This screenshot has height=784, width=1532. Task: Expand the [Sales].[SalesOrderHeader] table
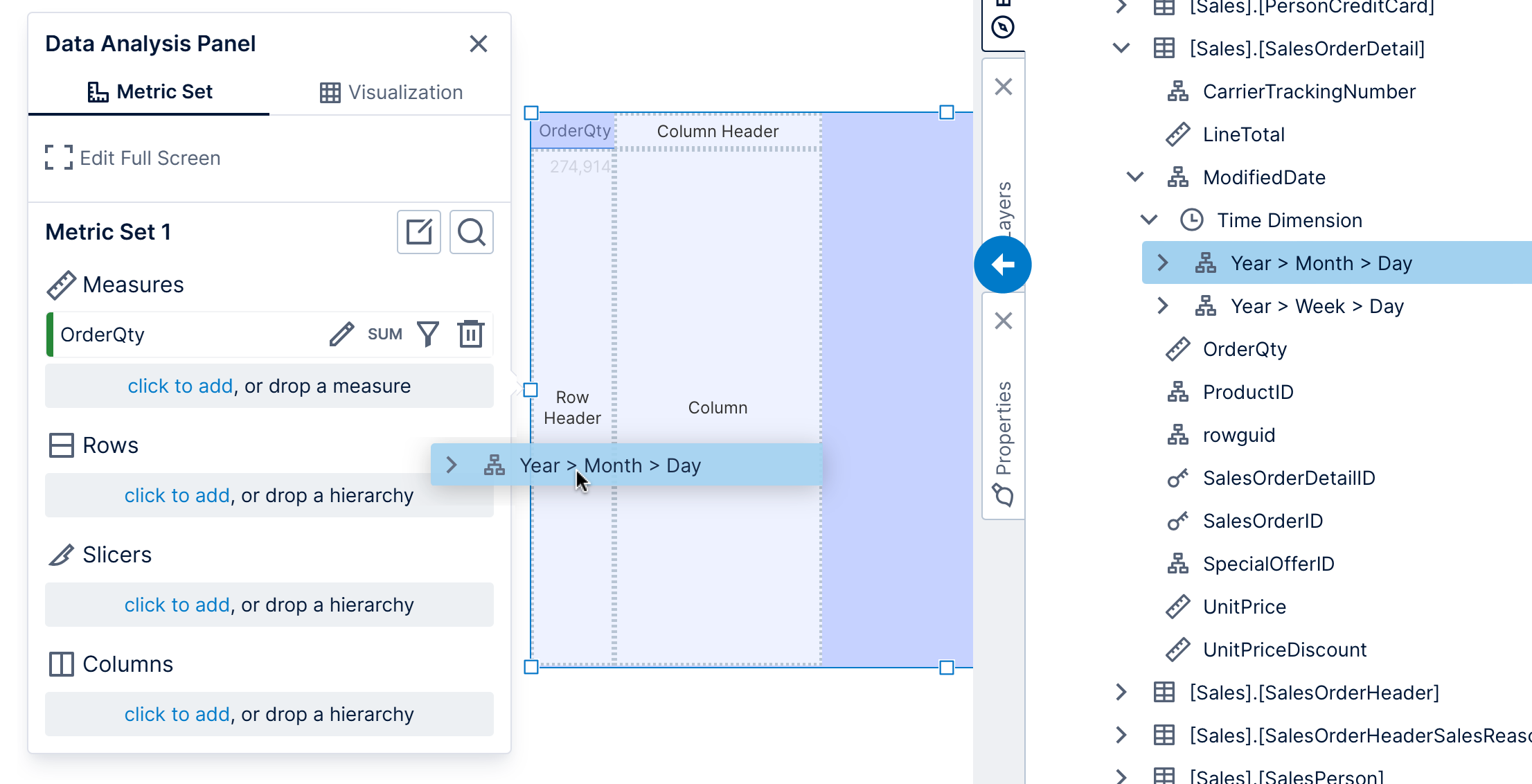click(1121, 693)
